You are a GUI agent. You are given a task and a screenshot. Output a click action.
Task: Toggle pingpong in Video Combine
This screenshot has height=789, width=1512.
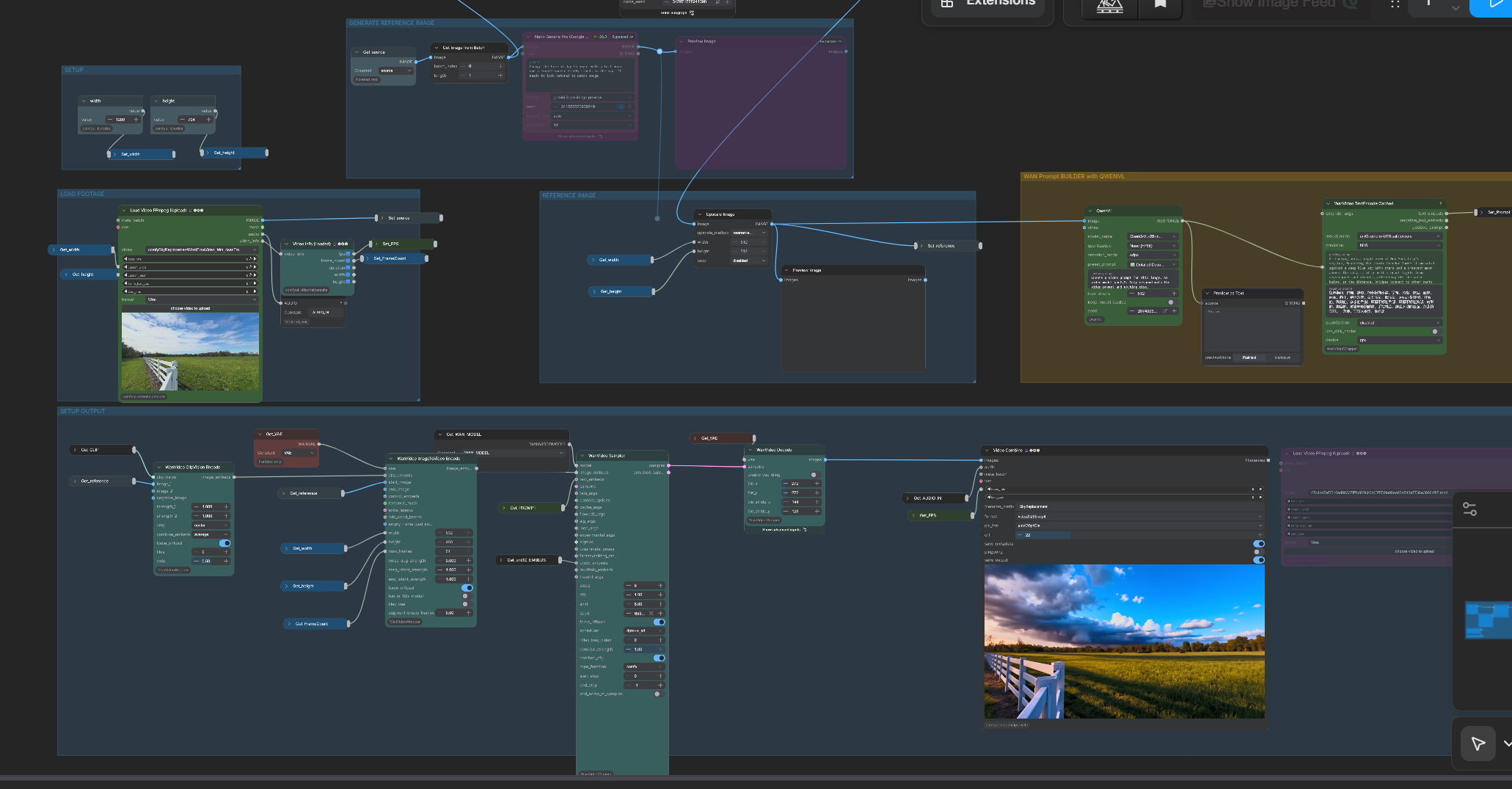[x=1259, y=552]
